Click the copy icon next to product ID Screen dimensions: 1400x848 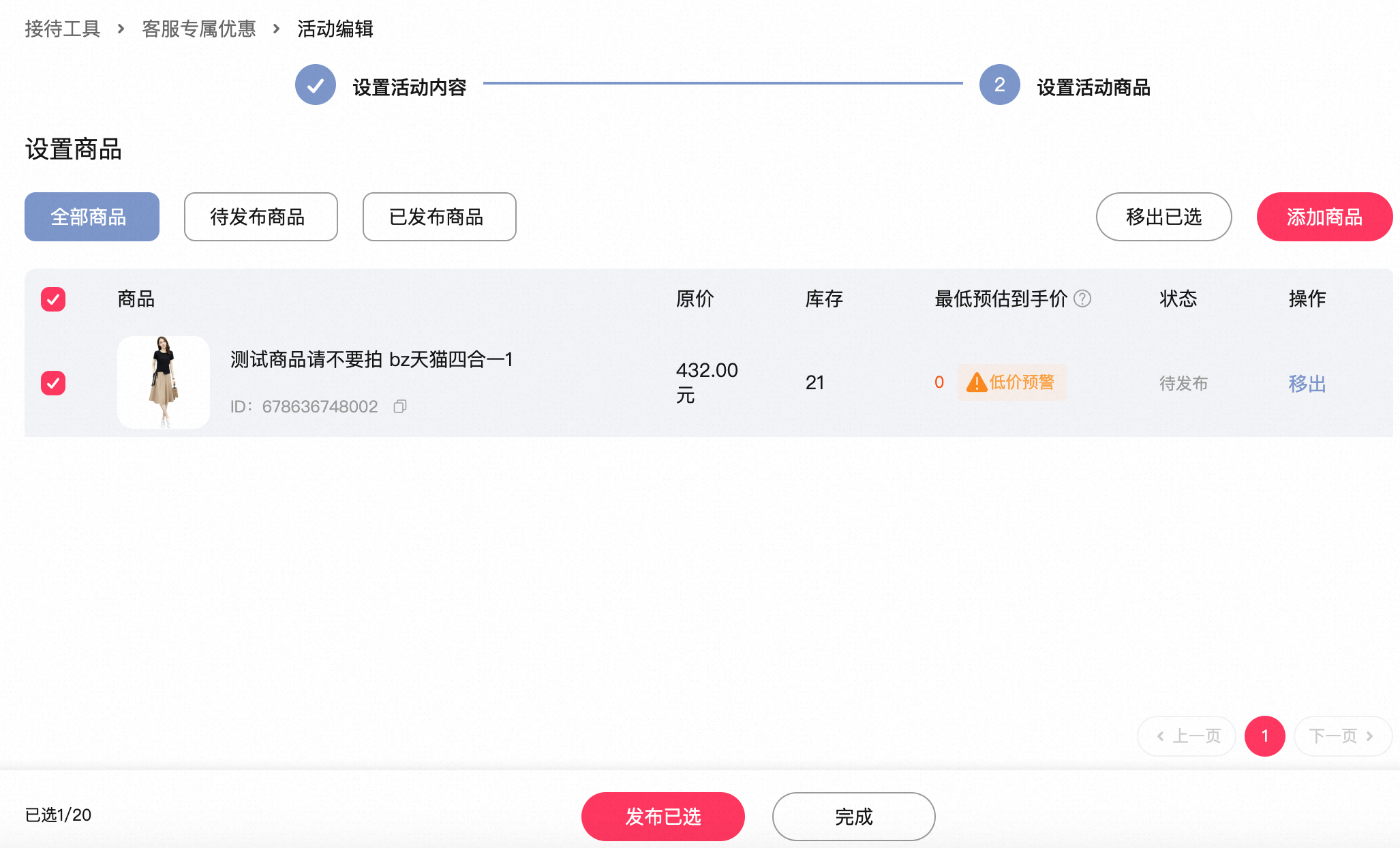(x=400, y=406)
